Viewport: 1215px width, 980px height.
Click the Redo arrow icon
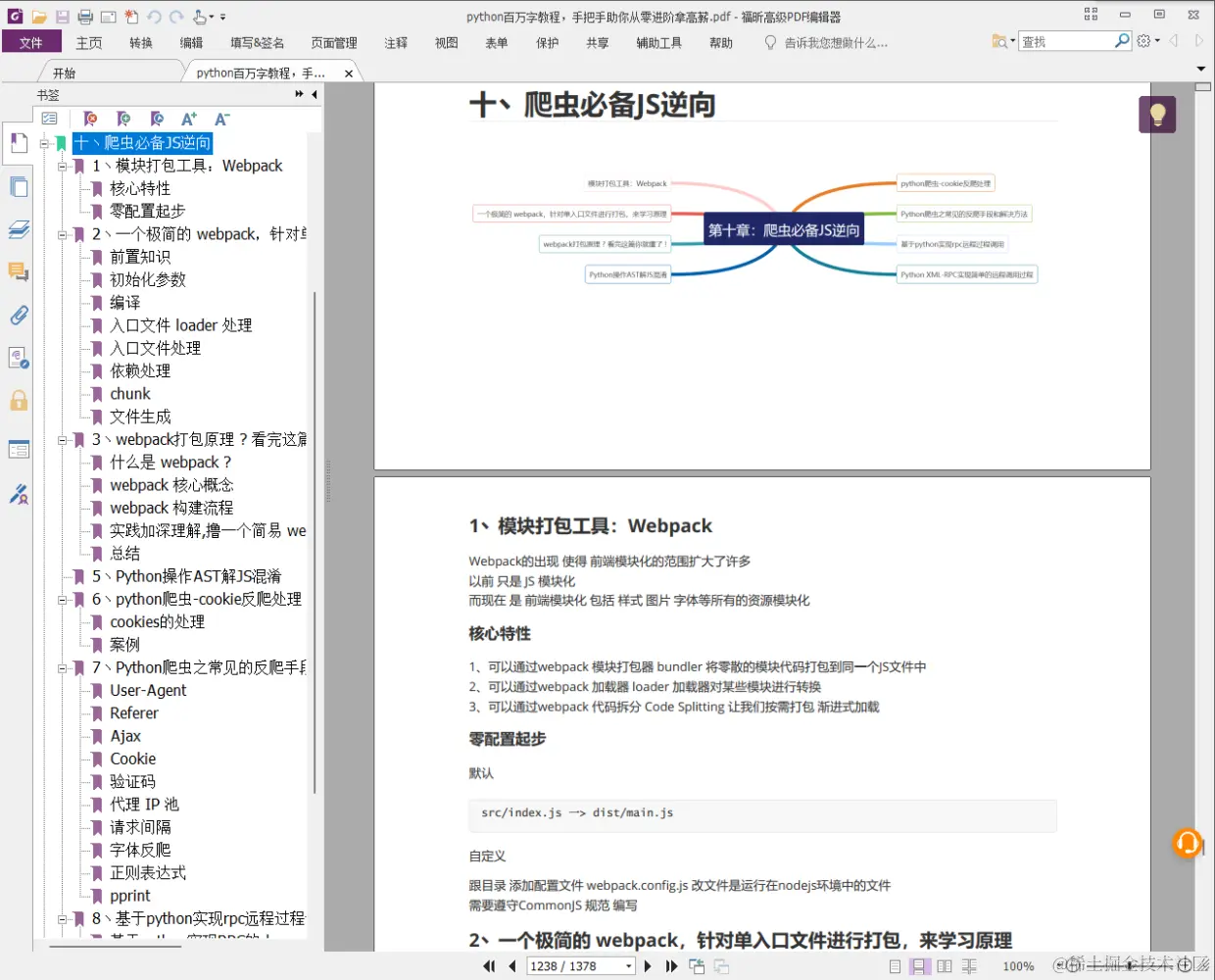pos(176,17)
